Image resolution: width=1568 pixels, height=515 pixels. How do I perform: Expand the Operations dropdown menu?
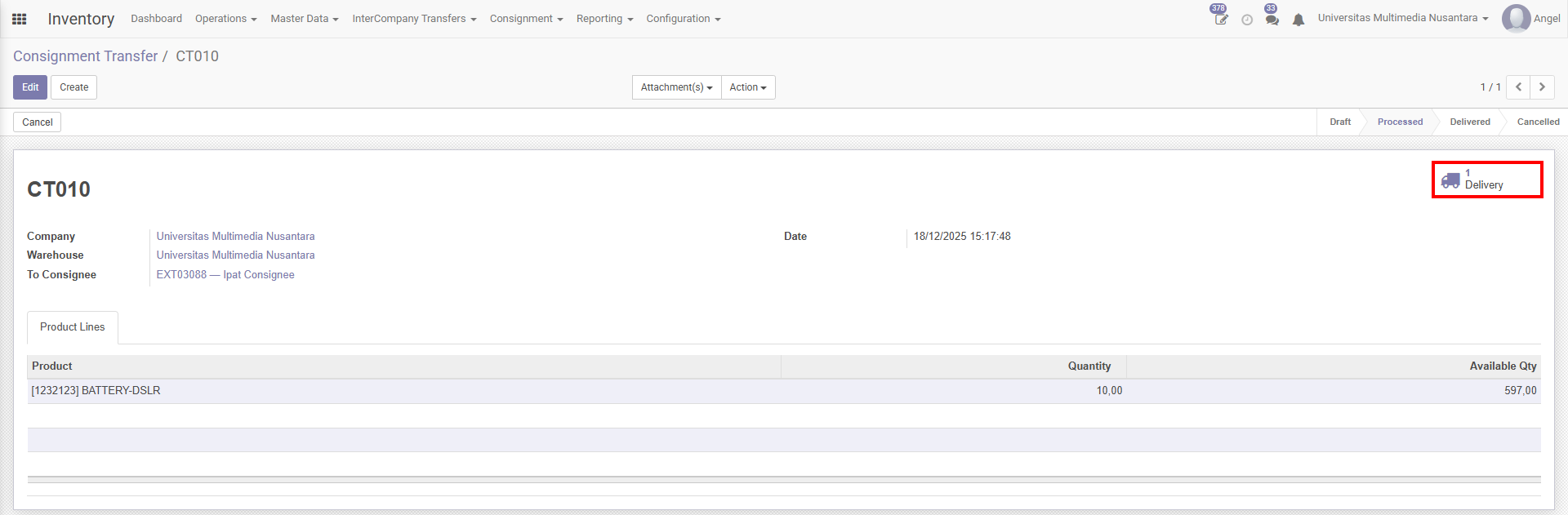point(225,19)
